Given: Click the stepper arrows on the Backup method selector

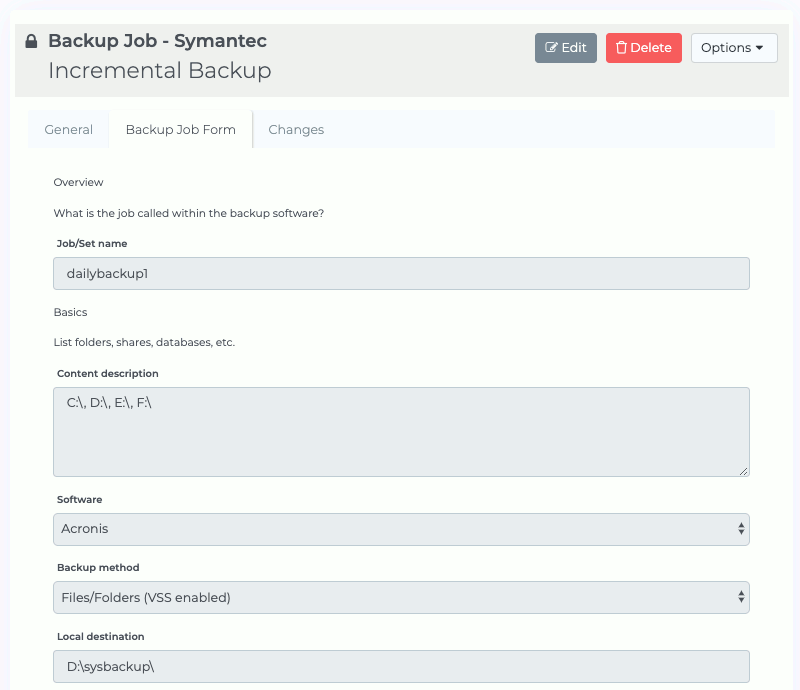Looking at the screenshot, I should coord(742,597).
